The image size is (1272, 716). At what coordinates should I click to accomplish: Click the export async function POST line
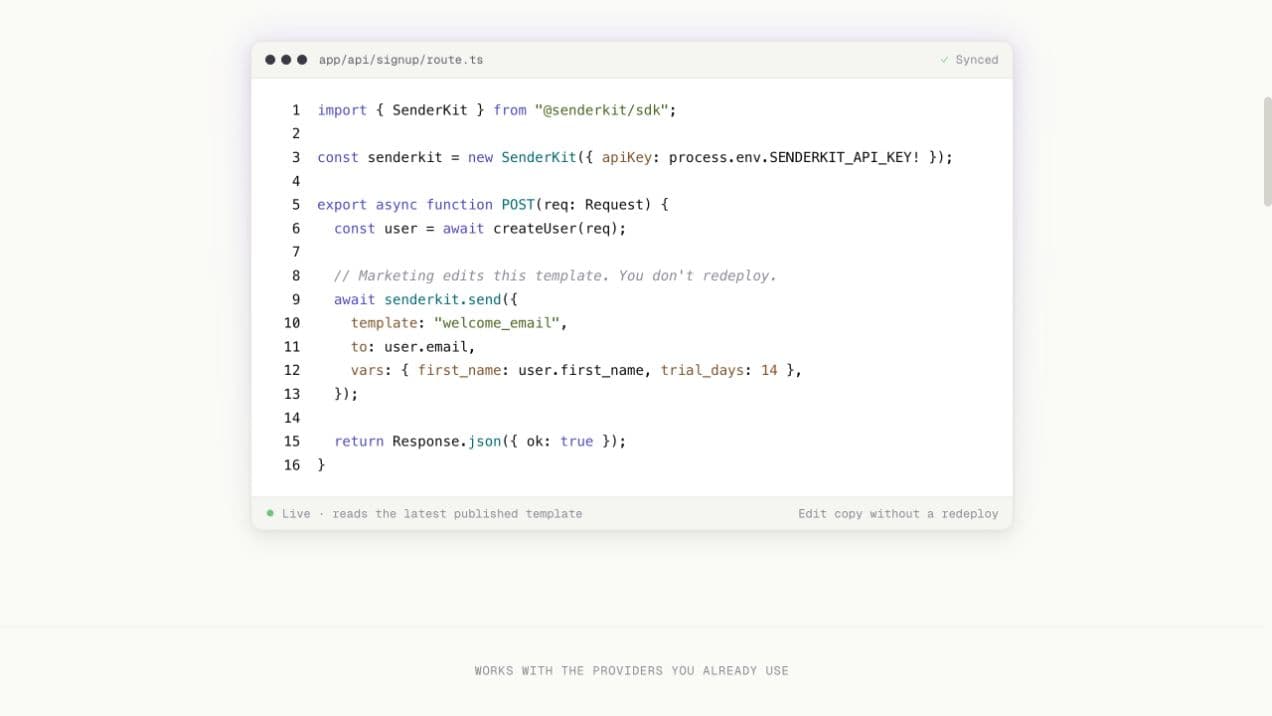coord(493,204)
